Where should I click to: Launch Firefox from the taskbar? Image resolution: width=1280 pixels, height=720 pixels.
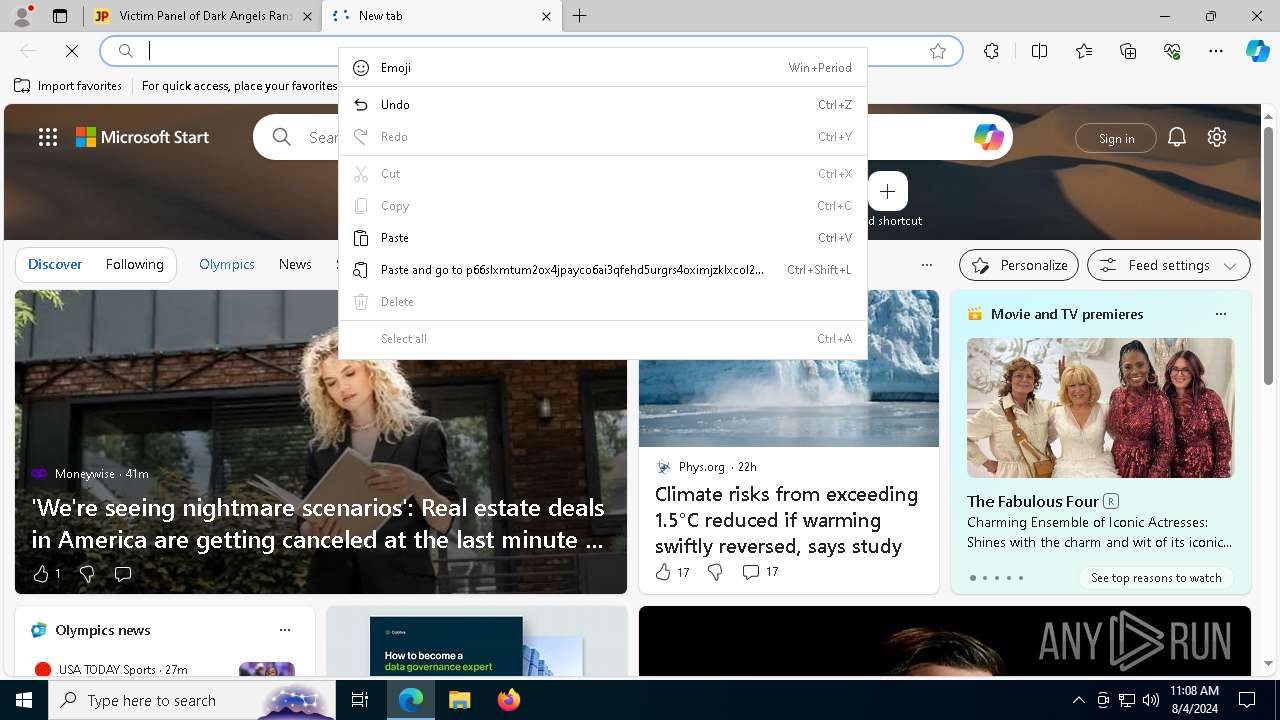pyautogui.click(x=508, y=700)
